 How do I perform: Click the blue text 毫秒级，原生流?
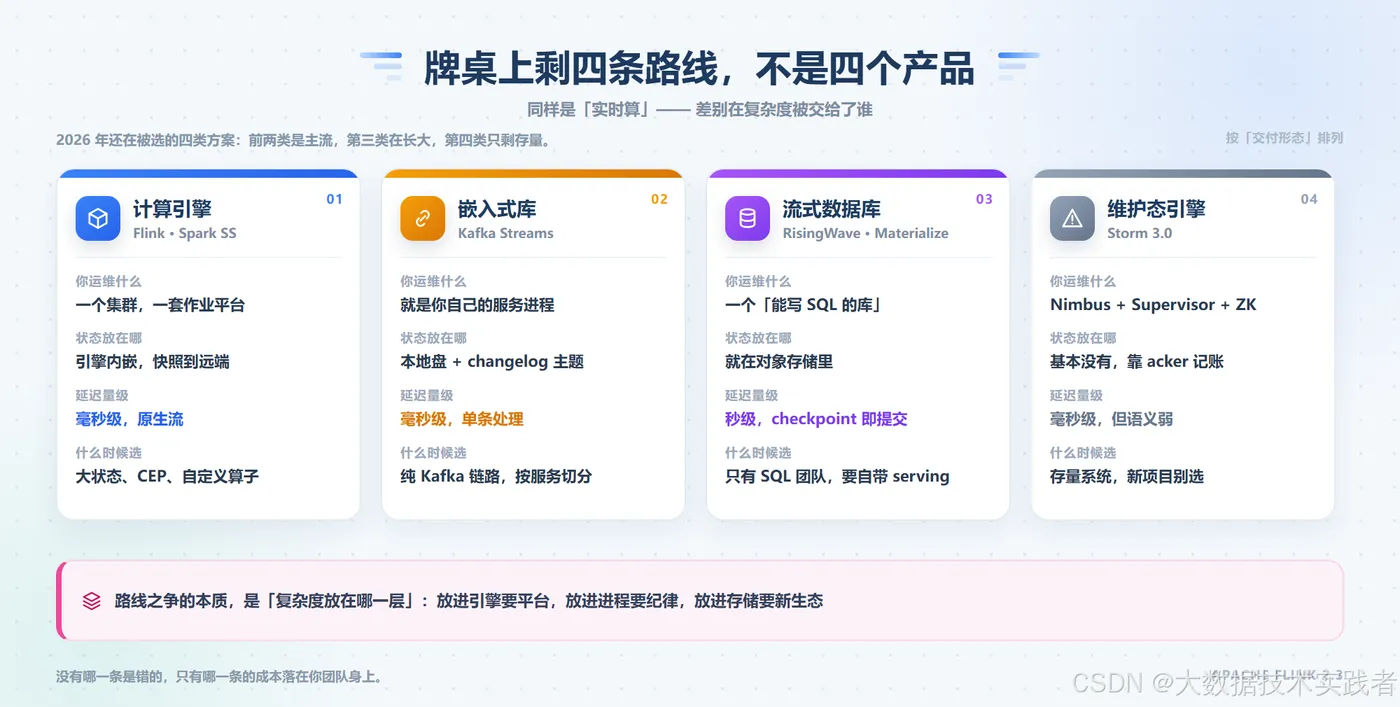coord(130,419)
